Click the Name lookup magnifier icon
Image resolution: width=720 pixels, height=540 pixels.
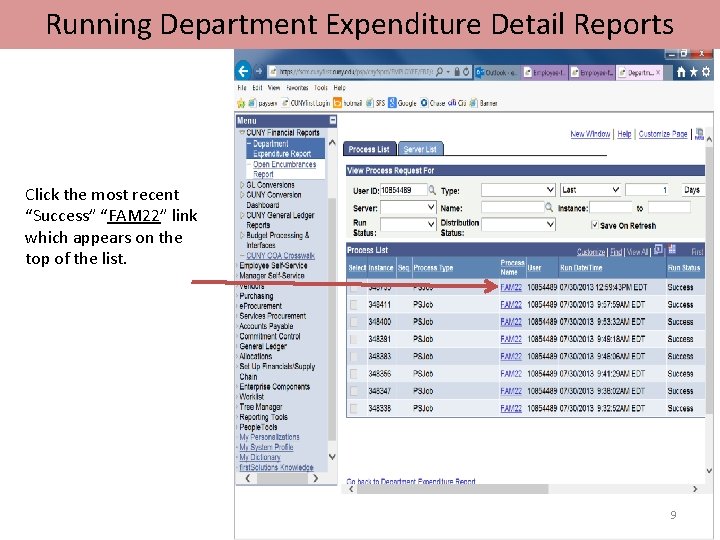click(549, 207)
